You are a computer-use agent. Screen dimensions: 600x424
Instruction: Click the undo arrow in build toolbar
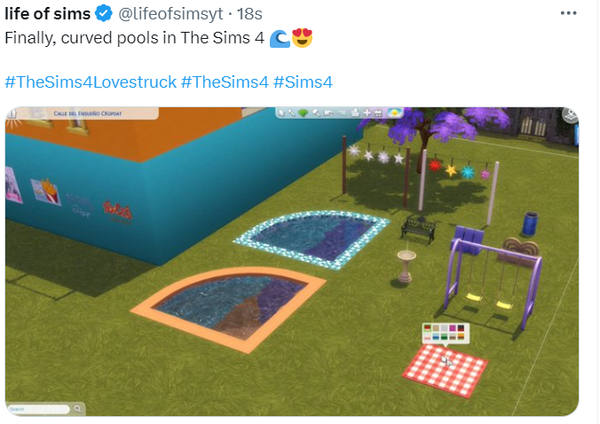click(x=328, y=113)
